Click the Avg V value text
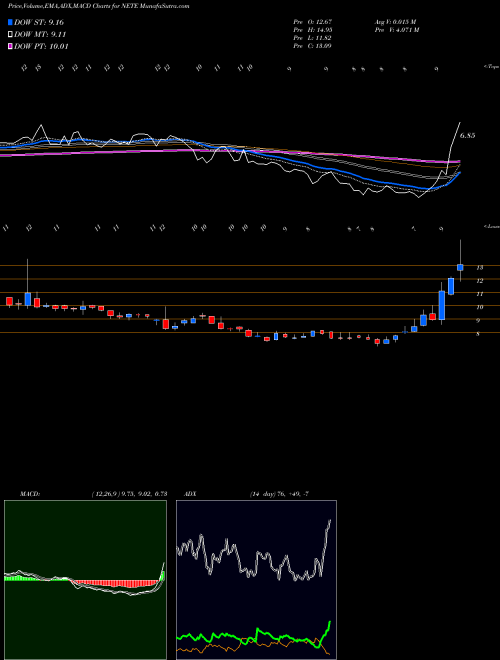500x660 pixels. (395, 21)
